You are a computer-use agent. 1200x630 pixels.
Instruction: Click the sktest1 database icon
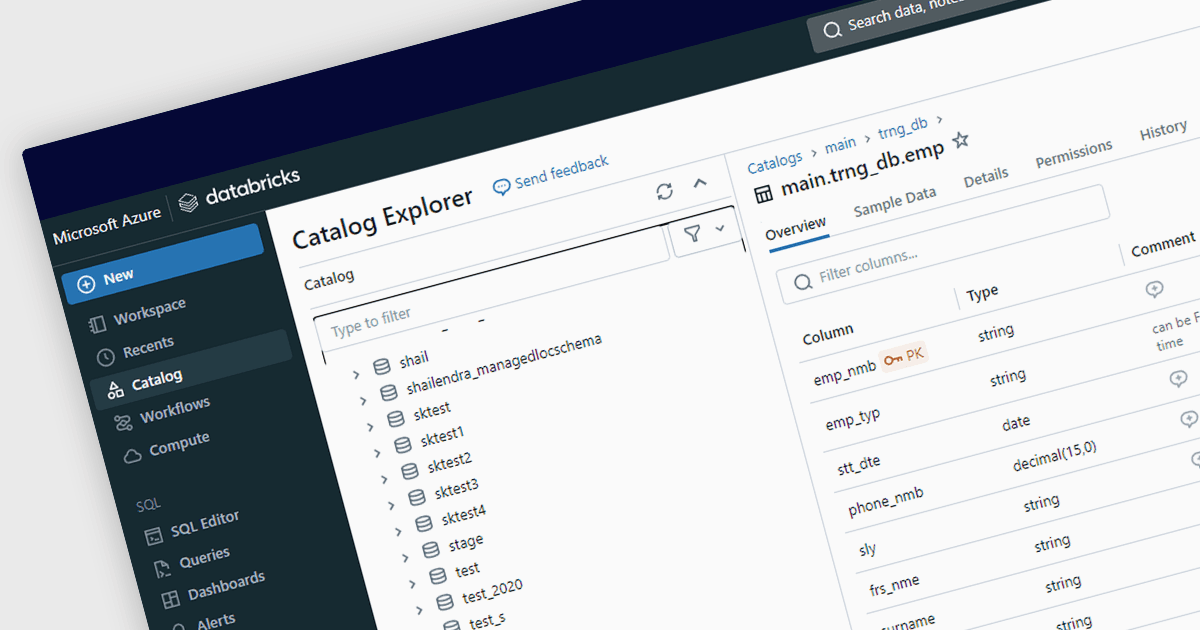tap(402, 444)
